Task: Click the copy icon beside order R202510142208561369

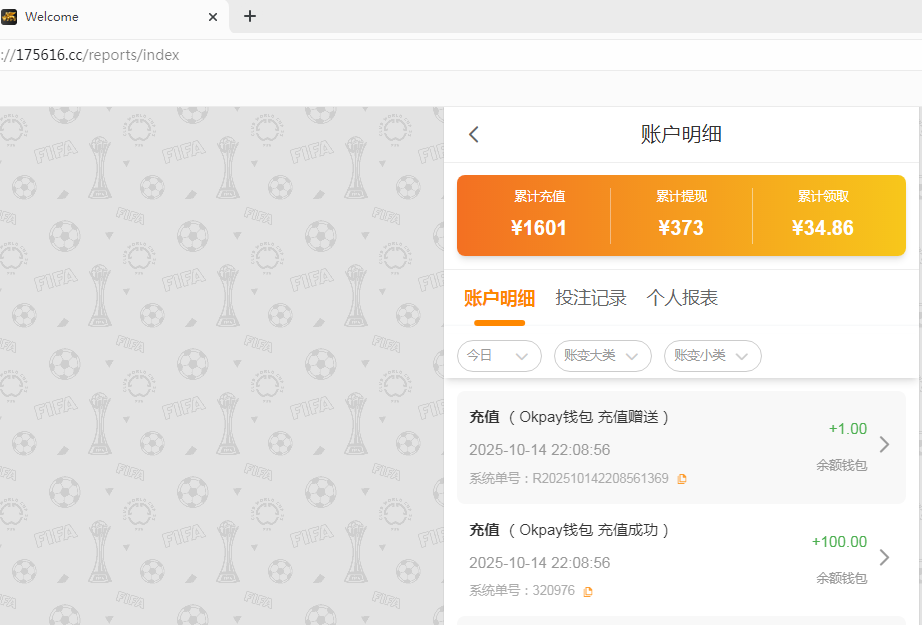Action: point(682,478)
